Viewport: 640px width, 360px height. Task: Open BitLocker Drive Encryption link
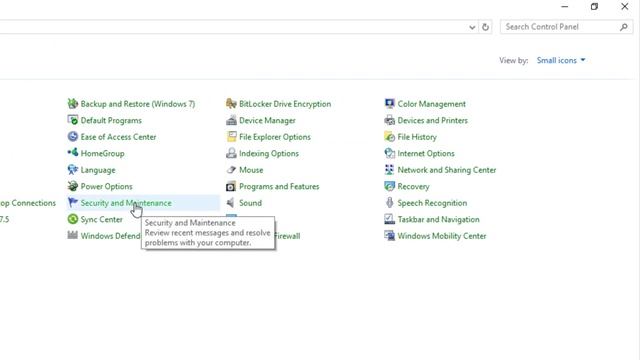(x=285, y=104)
